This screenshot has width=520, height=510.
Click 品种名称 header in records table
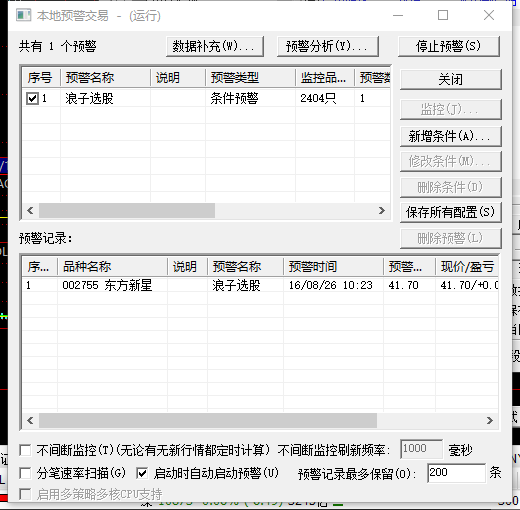tap(112, 267)
